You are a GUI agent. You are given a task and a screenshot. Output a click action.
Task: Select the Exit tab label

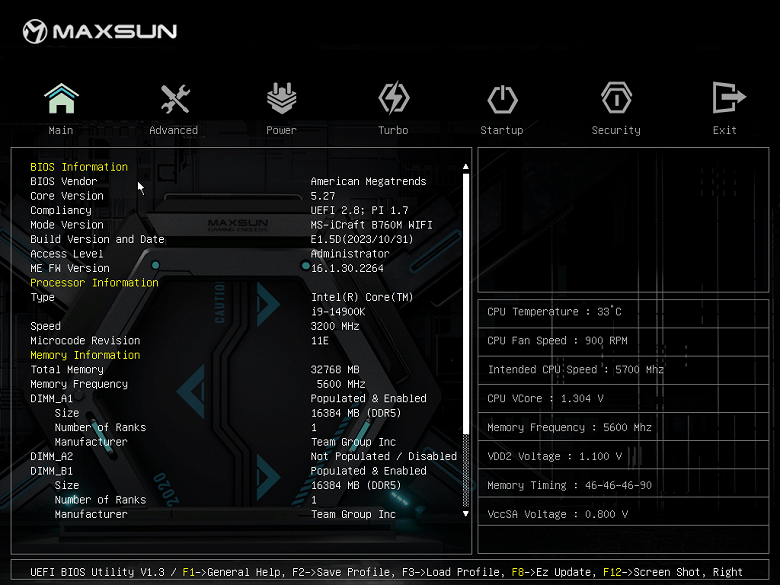[724, 130]
